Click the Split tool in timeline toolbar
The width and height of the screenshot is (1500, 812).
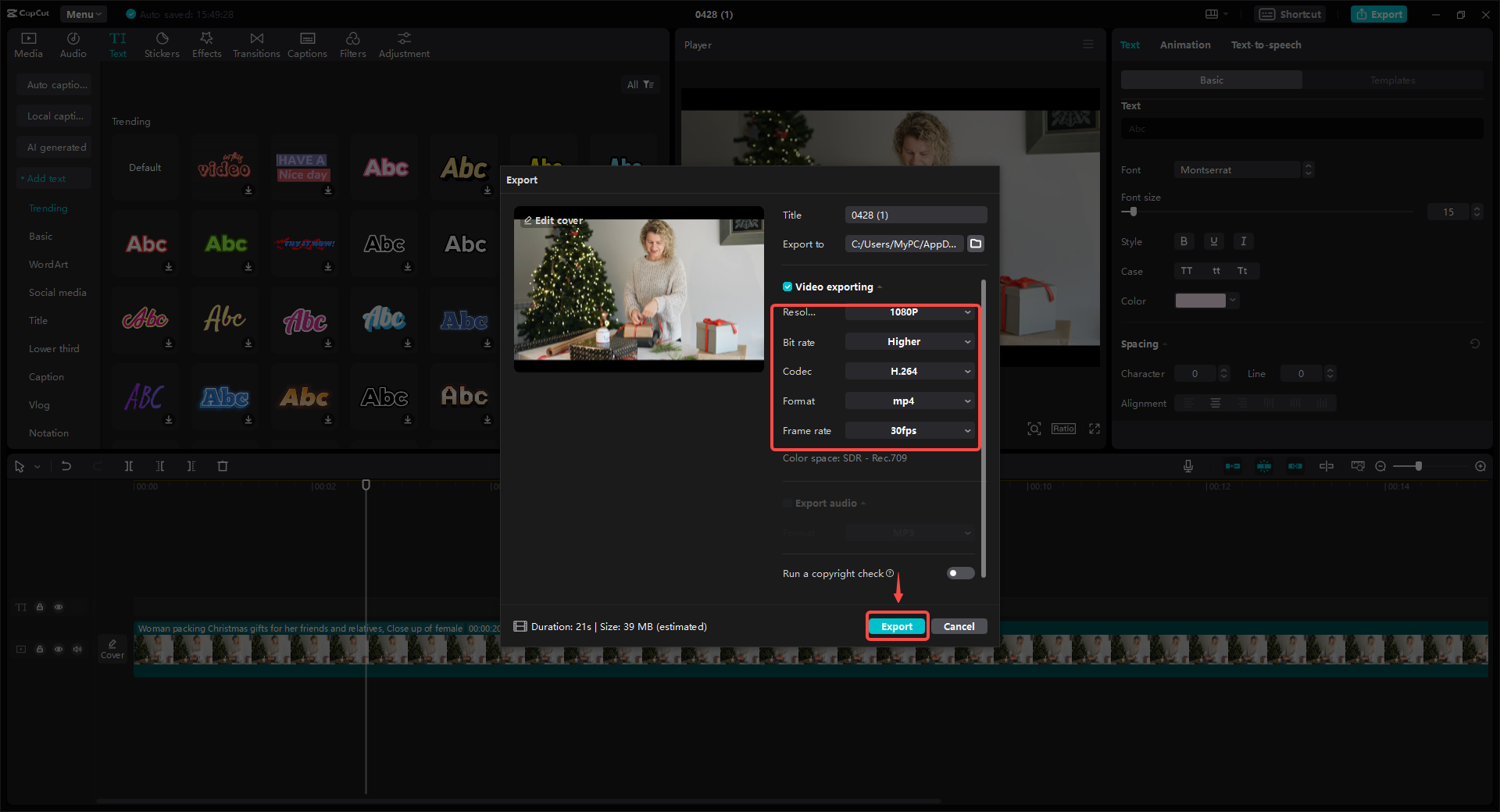coord(129,466)
